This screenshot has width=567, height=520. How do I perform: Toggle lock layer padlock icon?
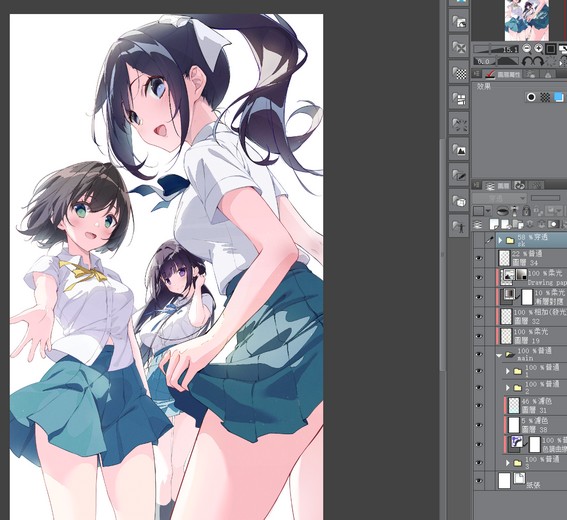pyautogui.click(x=526, y=211)
